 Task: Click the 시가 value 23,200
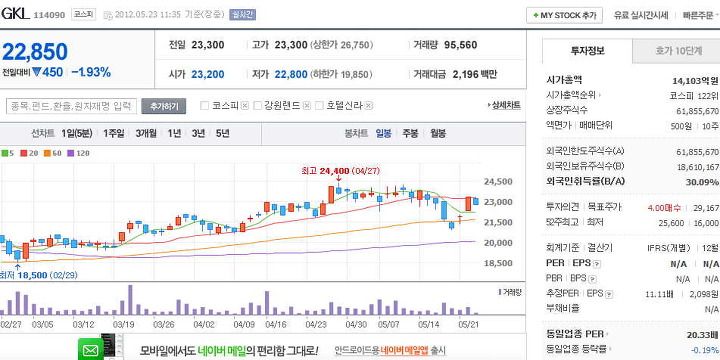[208, 74]
